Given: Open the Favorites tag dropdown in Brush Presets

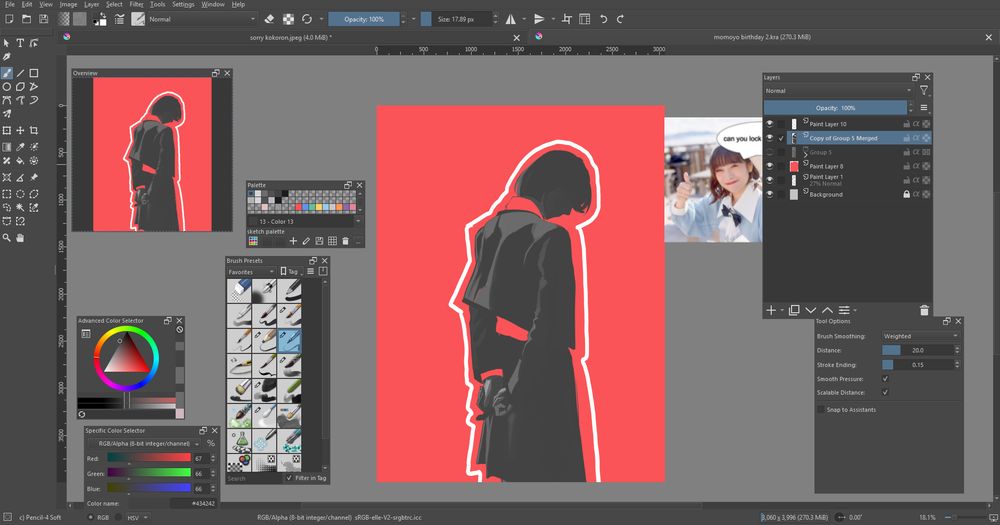Looking at the screenshot, I should coord(251,271).
